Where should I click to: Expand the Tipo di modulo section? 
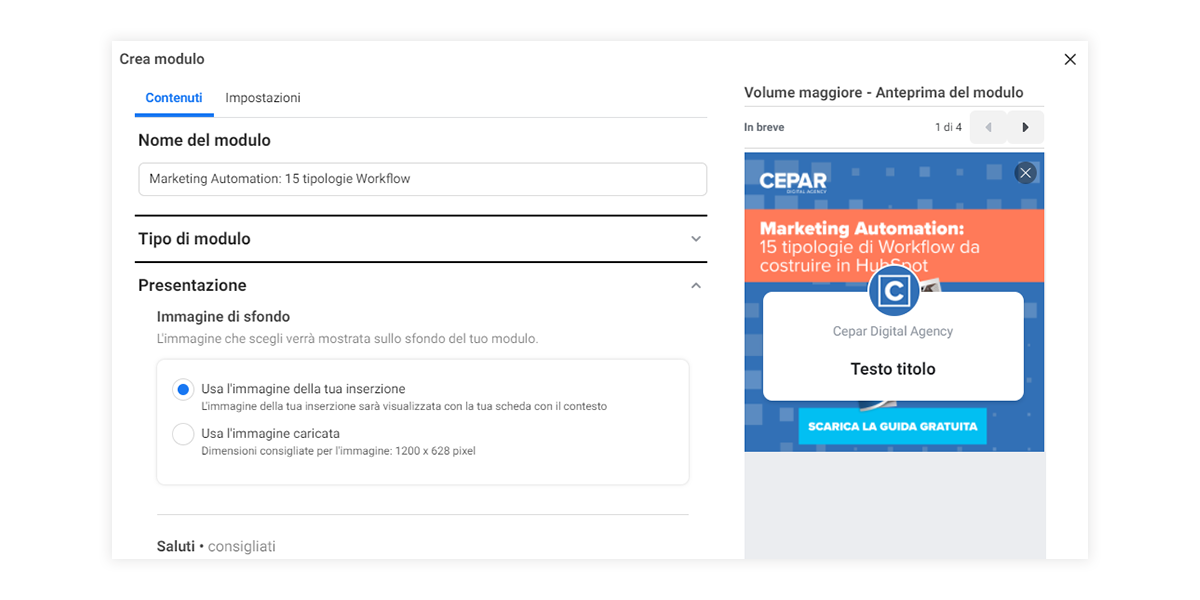[x=696, y=239]
